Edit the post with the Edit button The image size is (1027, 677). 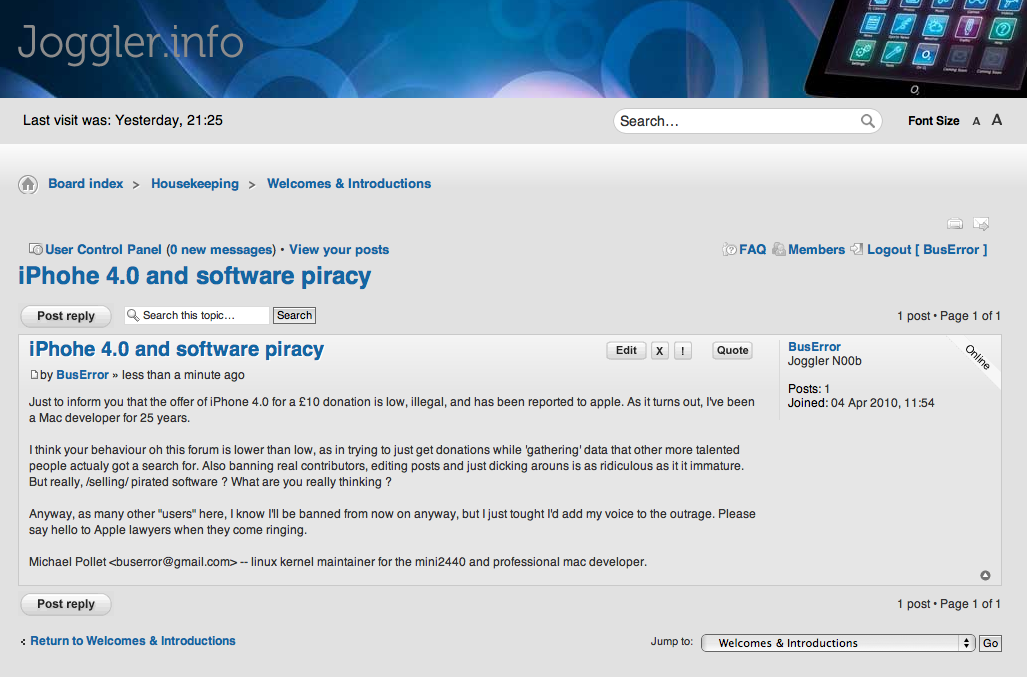pyautogui.click(x=626, y=351)
